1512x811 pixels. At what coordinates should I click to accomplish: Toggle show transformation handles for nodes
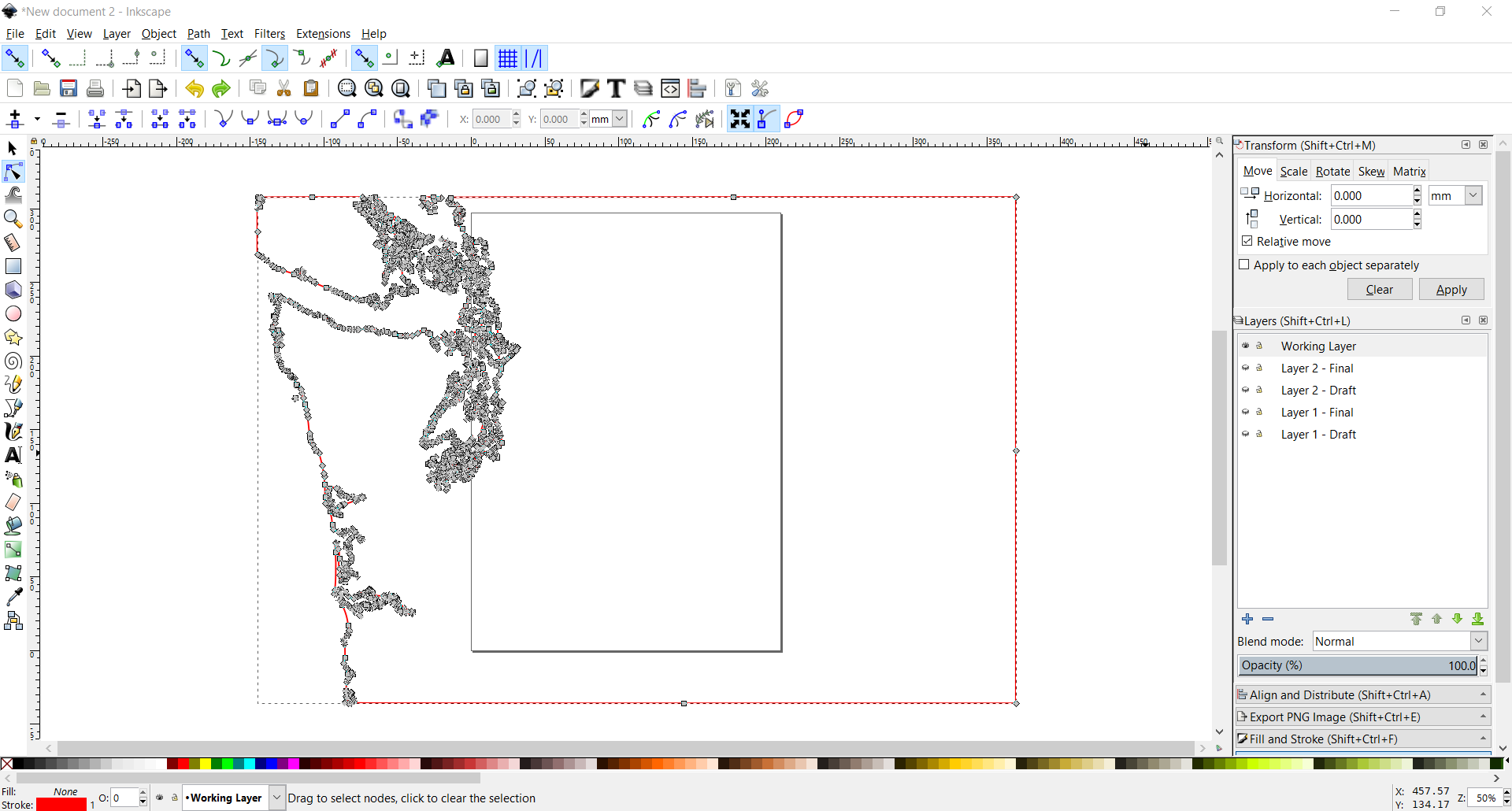coord(740,119)
